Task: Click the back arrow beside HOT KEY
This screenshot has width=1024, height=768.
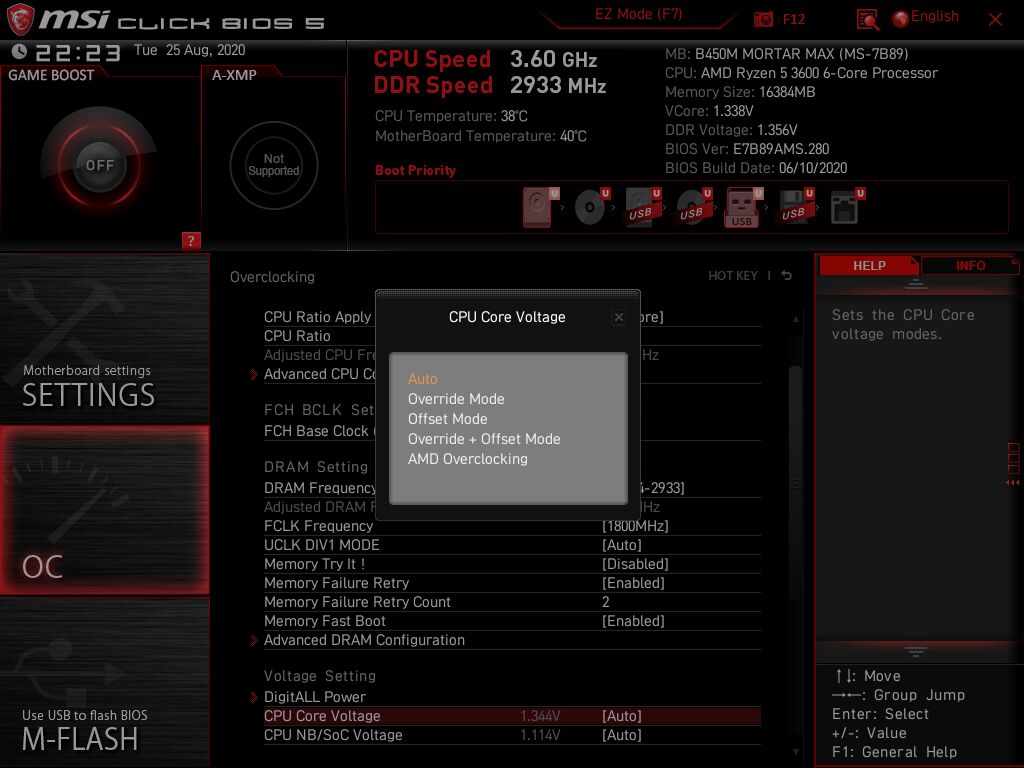Action: coord(786,276)
